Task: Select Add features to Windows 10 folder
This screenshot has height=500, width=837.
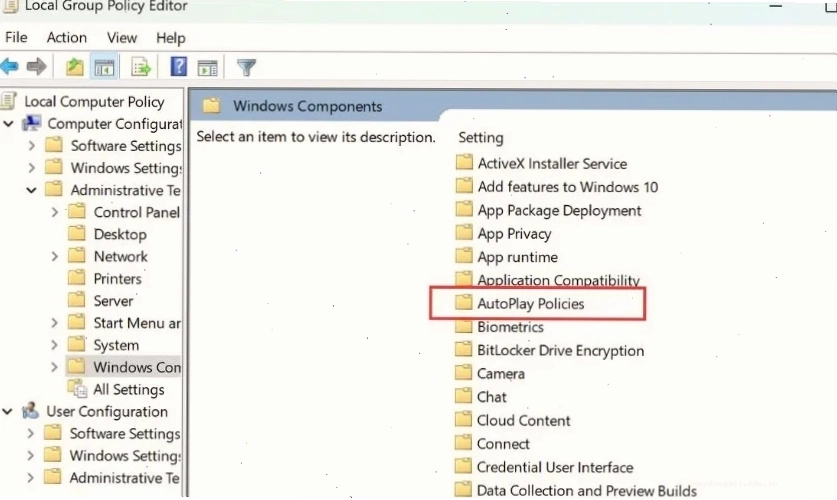Action: [567, 187]
